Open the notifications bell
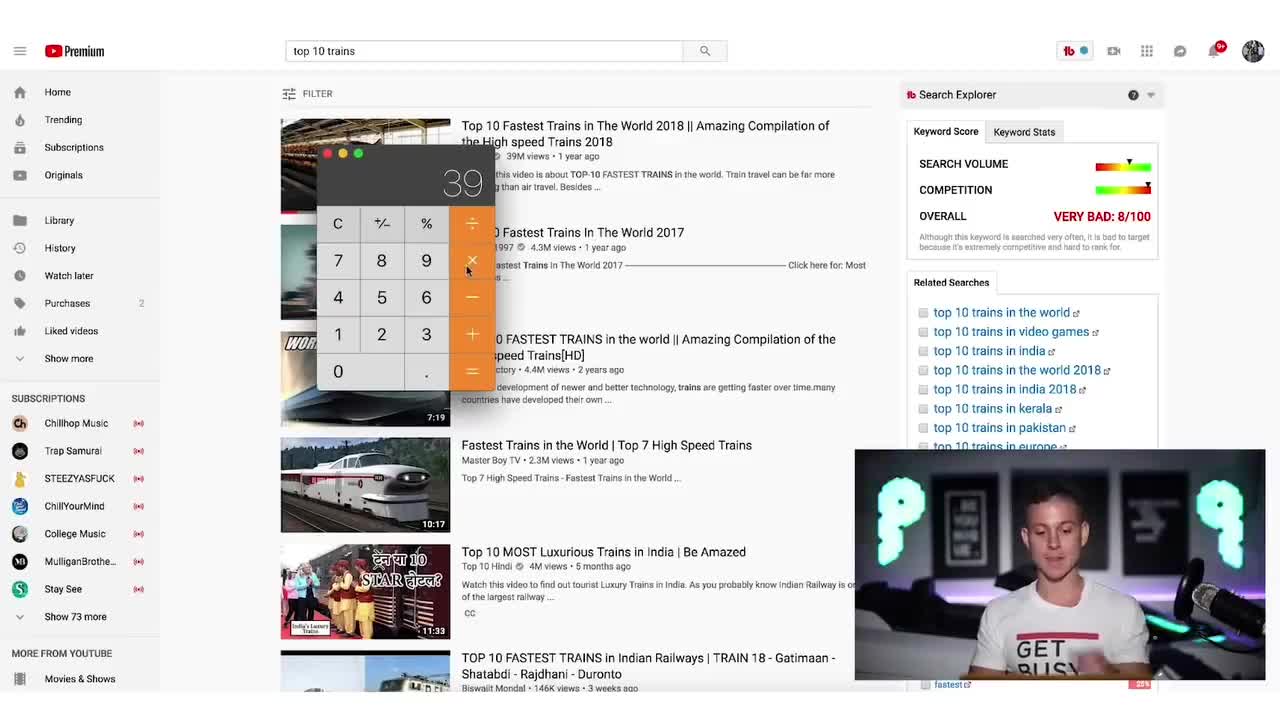This screenshot has height=720, width=1280. pyautogui.click(x=1215, y=50)
